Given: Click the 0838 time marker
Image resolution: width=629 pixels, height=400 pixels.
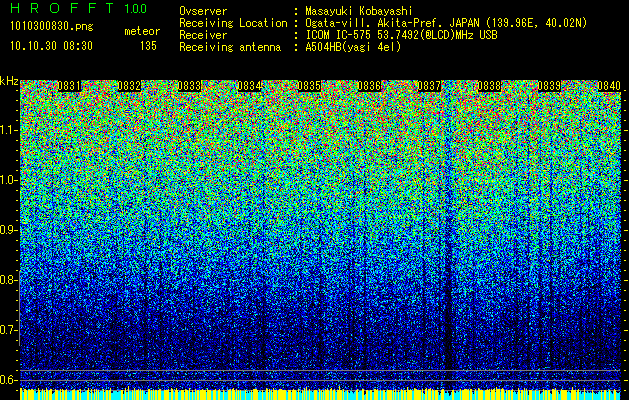Looking at the screenshot, I should tap(489, 86).
